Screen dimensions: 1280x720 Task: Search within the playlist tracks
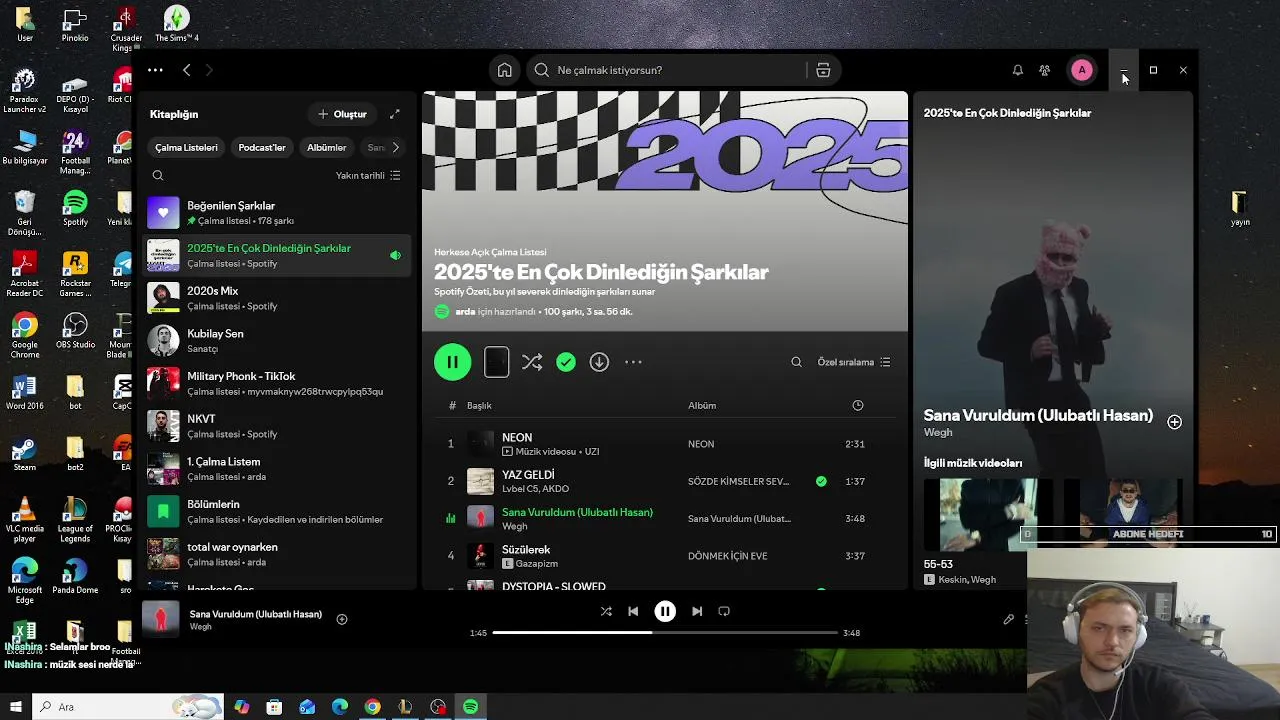tap(796, 362)
